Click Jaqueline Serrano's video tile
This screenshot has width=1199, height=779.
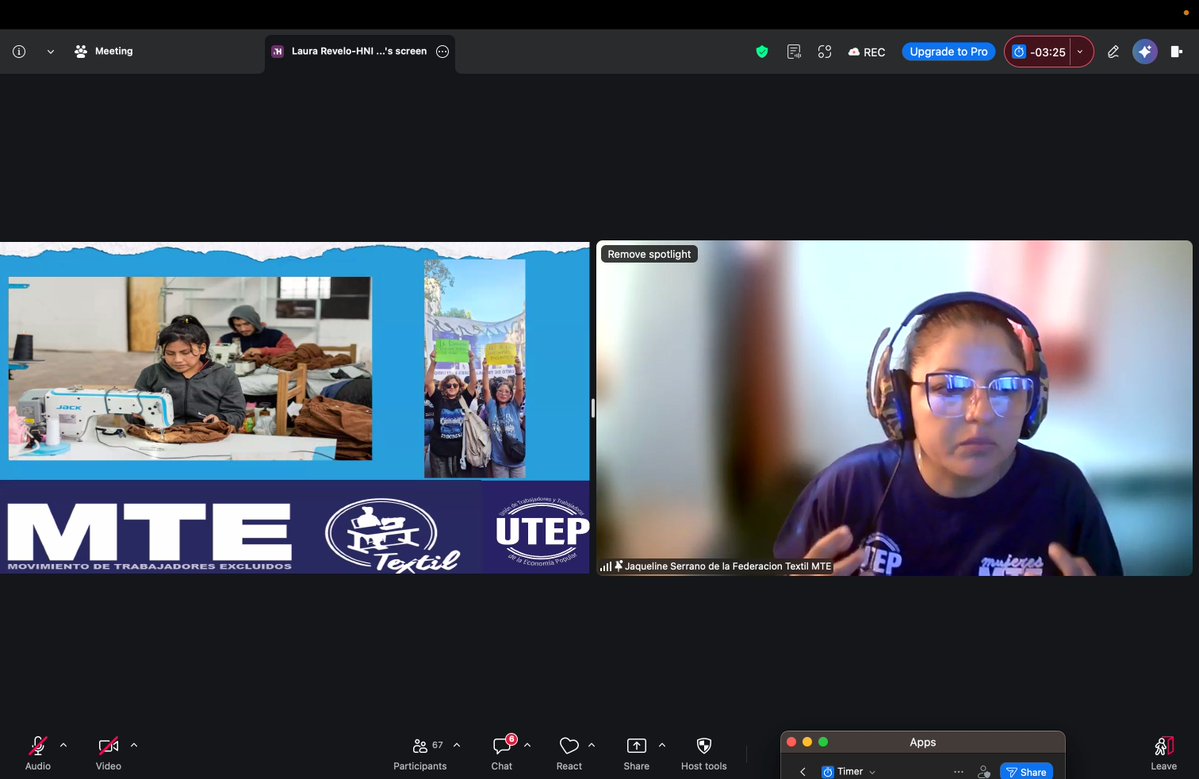click(894, 408)
